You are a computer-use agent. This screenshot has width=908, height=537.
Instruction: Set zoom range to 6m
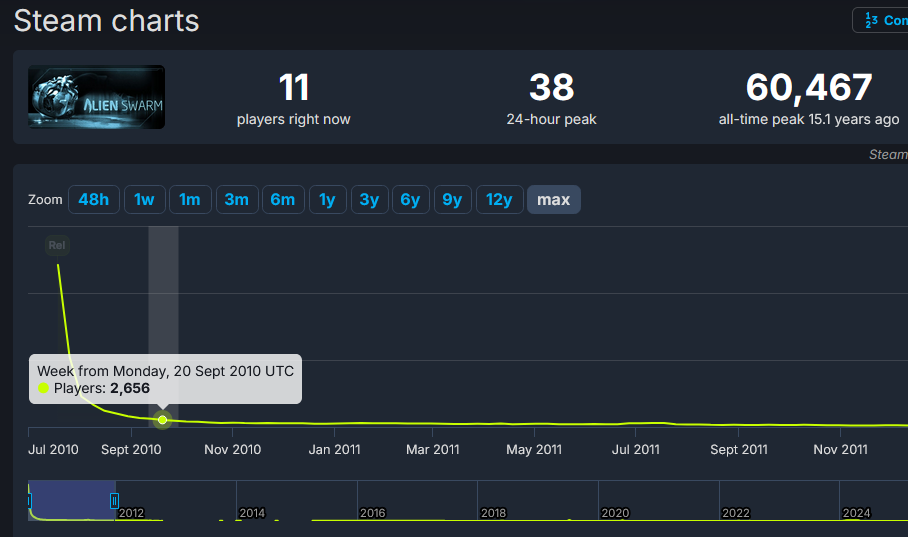coord(283,199)
